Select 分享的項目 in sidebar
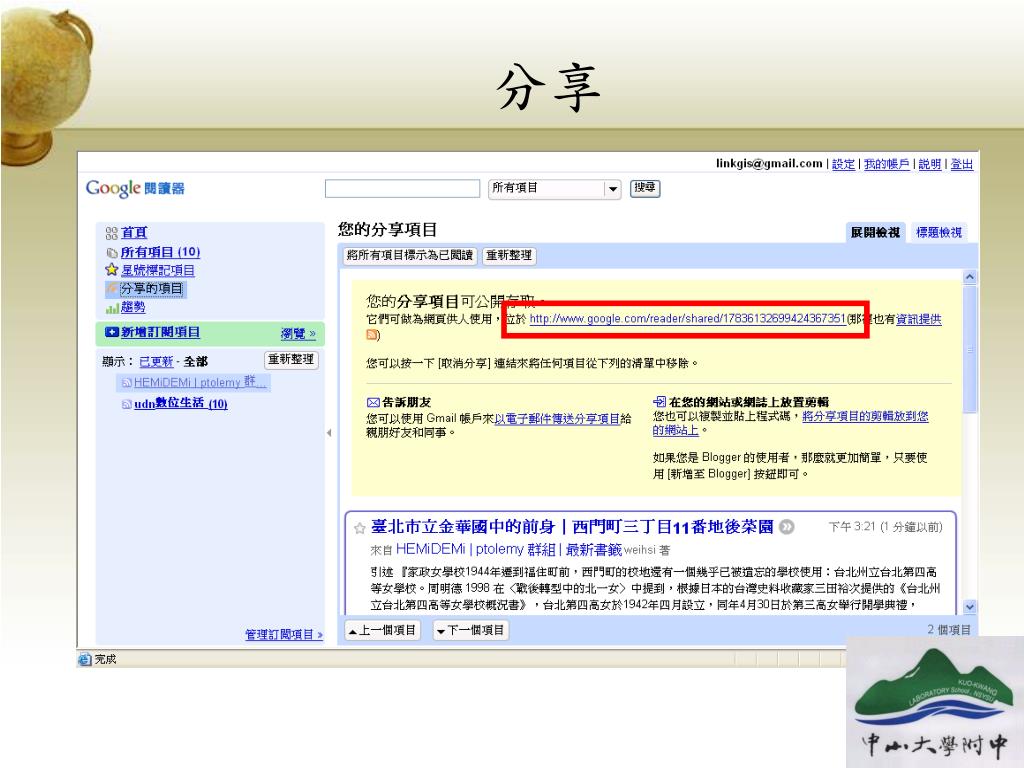The image size is (1024, 768). (152, 289)
